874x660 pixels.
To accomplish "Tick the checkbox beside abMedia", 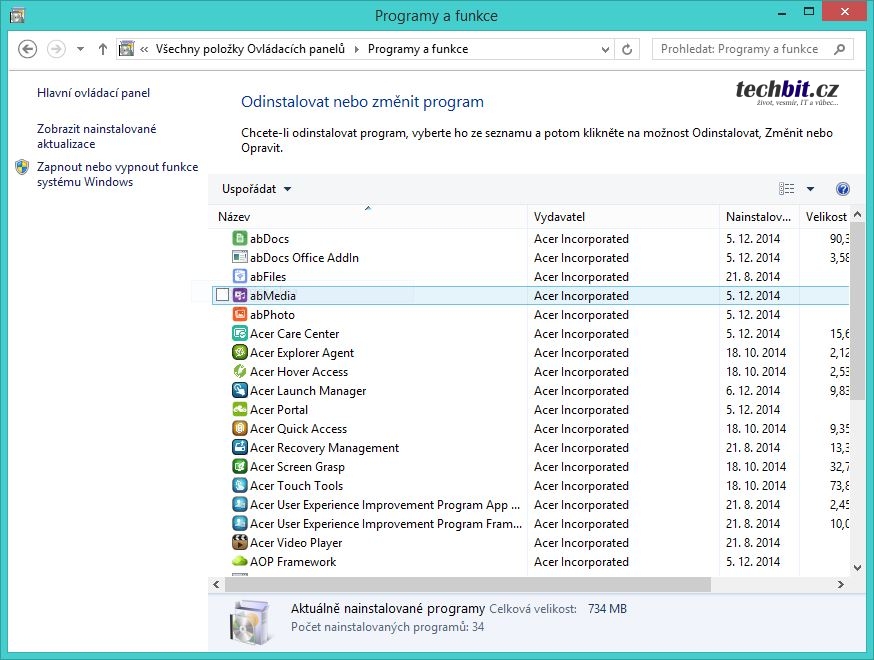I will pos(222,295).
